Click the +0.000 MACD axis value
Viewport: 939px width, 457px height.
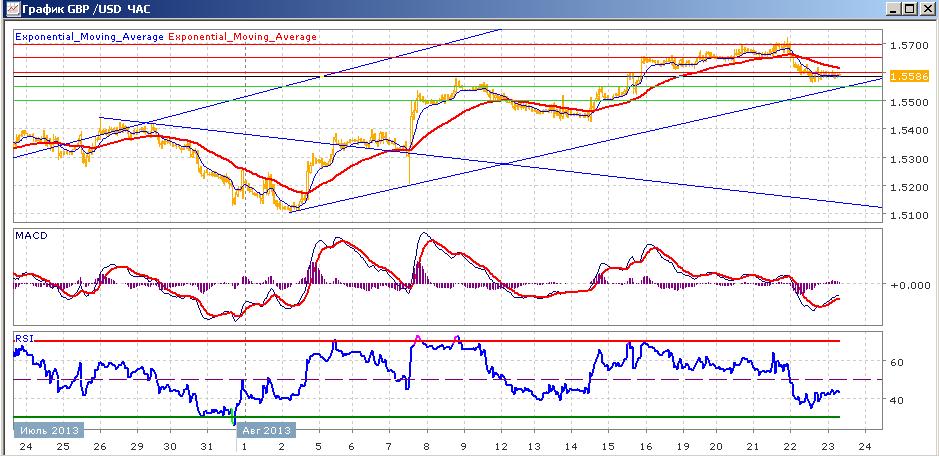coord(910,285)
